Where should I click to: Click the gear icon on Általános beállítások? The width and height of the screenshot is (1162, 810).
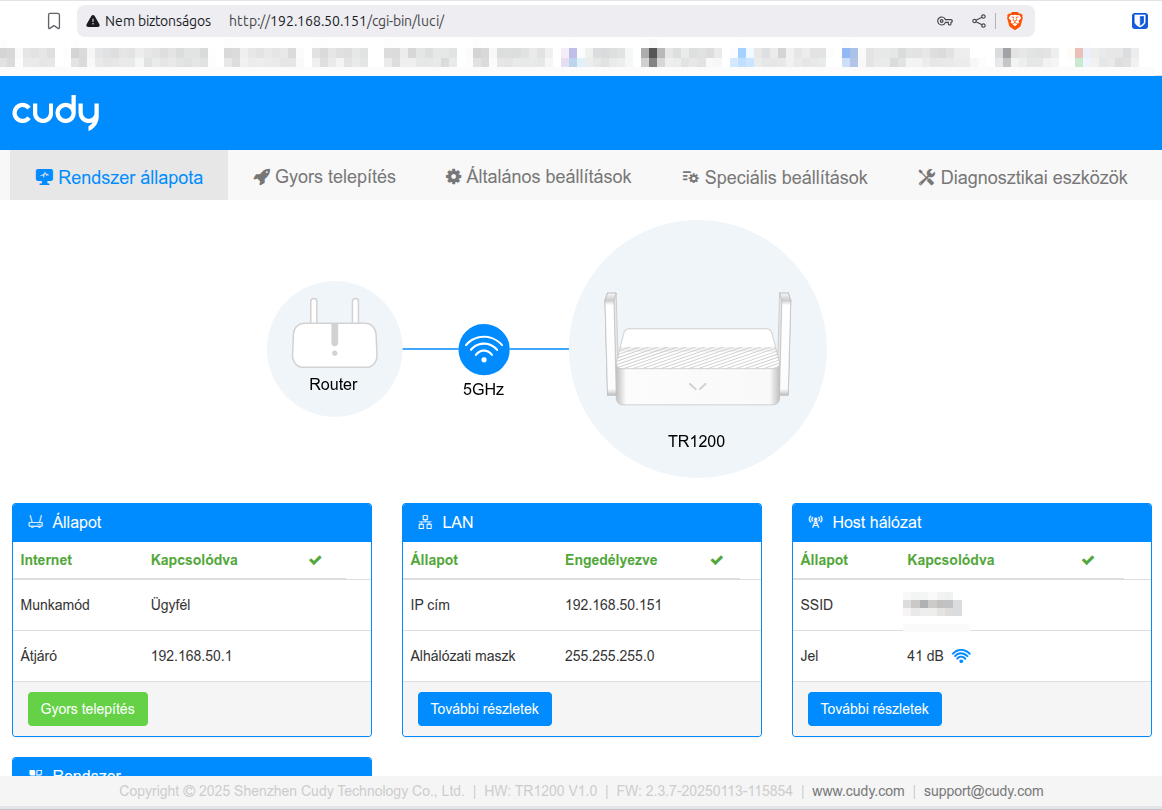click(453, 176)
